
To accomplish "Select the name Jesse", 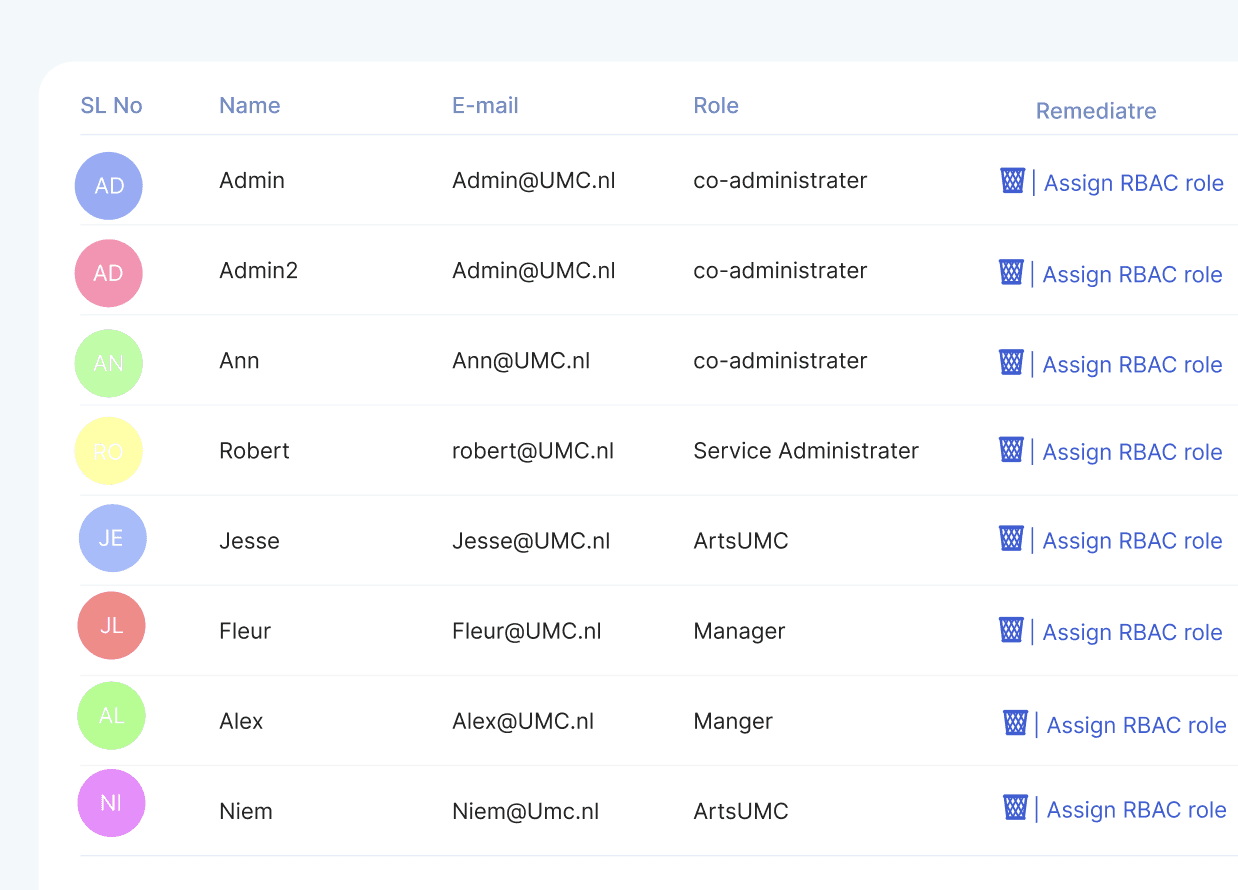I will pyautogui.click(x=250, y=541).
